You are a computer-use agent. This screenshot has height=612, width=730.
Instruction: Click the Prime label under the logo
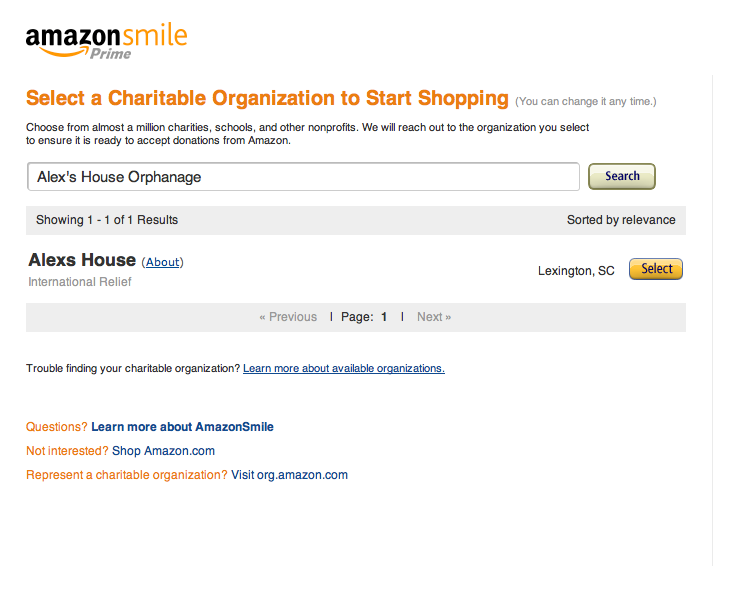pyautogui.click(x=110, y=54)
